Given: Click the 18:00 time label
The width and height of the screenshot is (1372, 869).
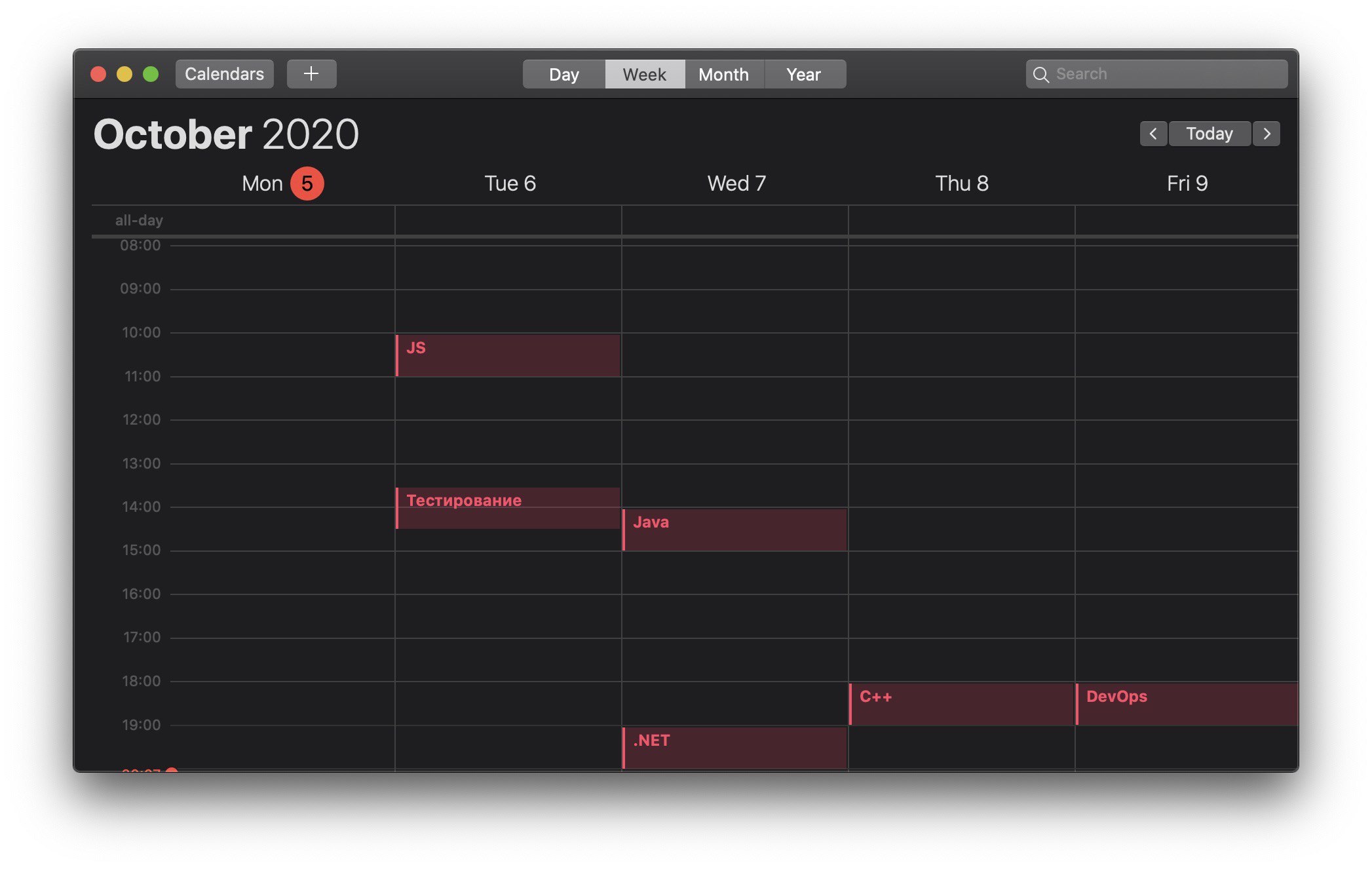Looking at the screenshot, I should tap(142, 681).
